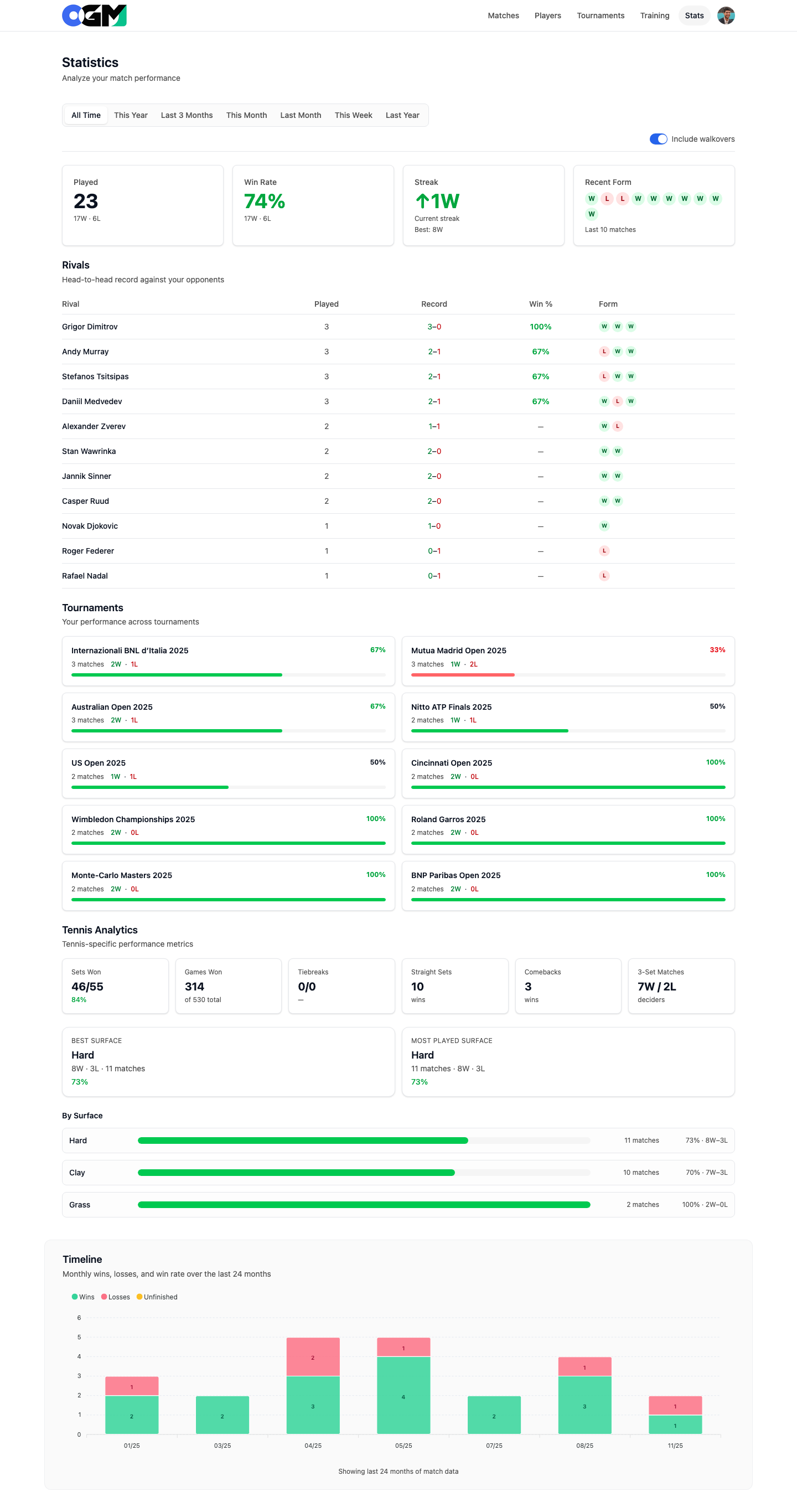The height and width of the screenshot is (1512, 797).
Task: Toggle the Include walkovers switch
Action: tap(658, 139)
